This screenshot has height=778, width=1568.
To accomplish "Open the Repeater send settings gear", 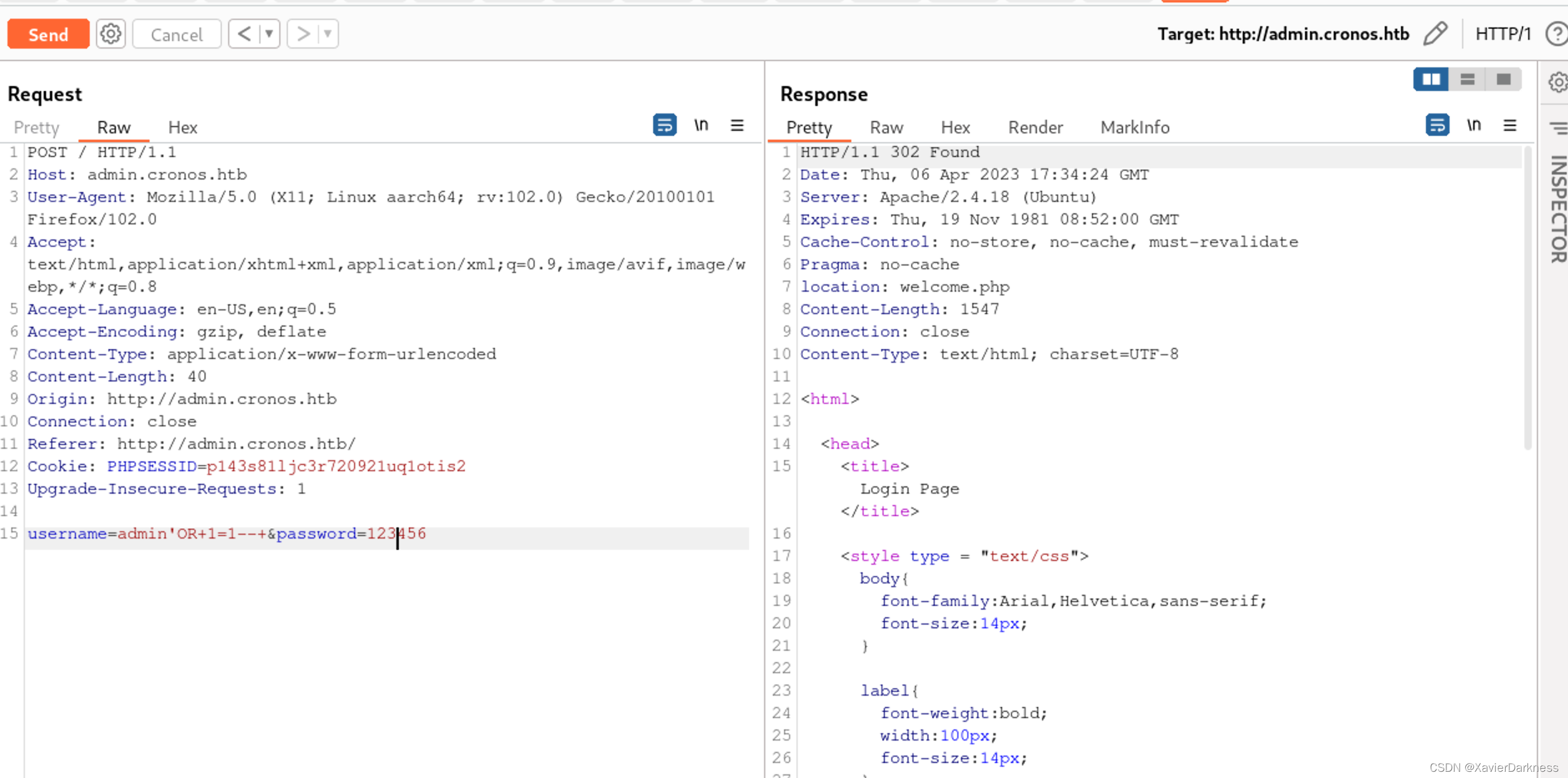I will [111, 34].
